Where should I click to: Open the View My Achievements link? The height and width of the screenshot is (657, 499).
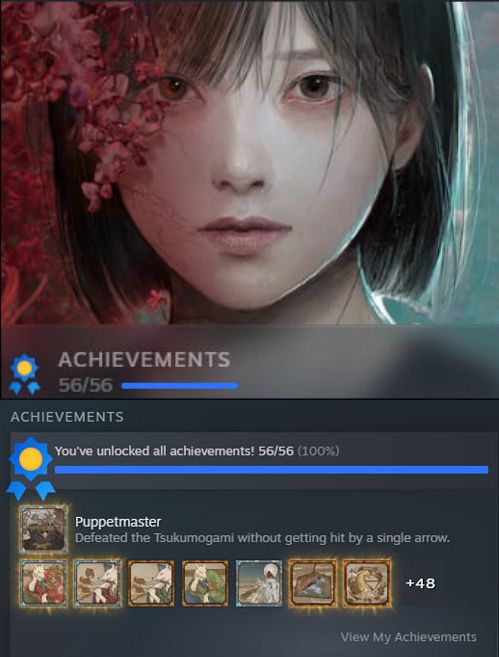pyautogui.click(x=409, y=637)
